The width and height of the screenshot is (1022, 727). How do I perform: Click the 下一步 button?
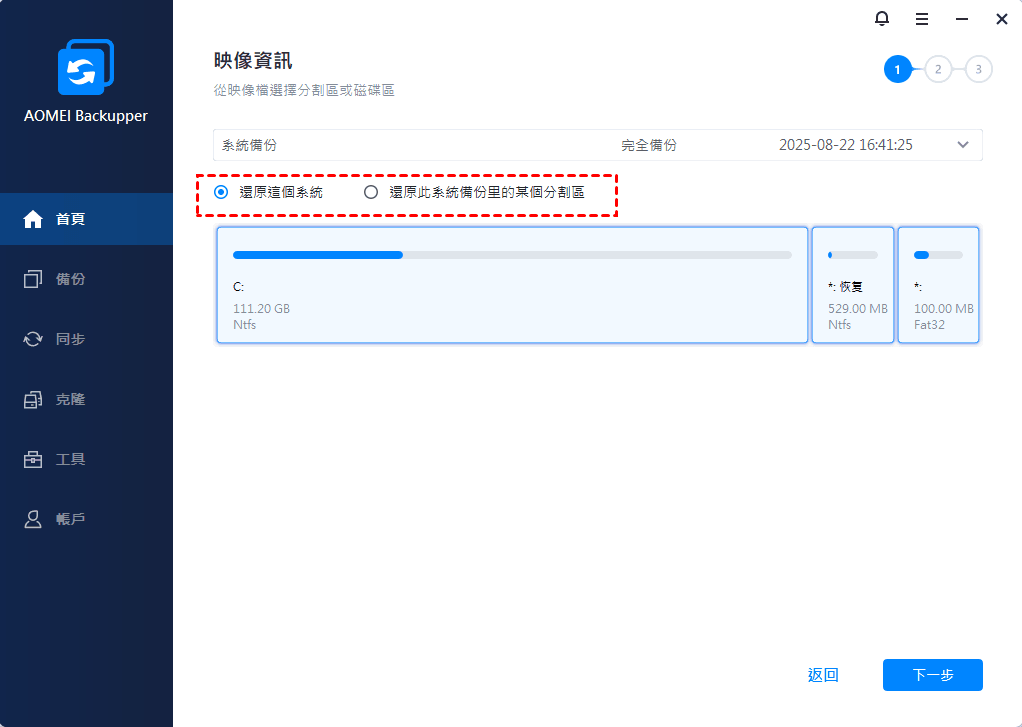(x=933, y=675)
